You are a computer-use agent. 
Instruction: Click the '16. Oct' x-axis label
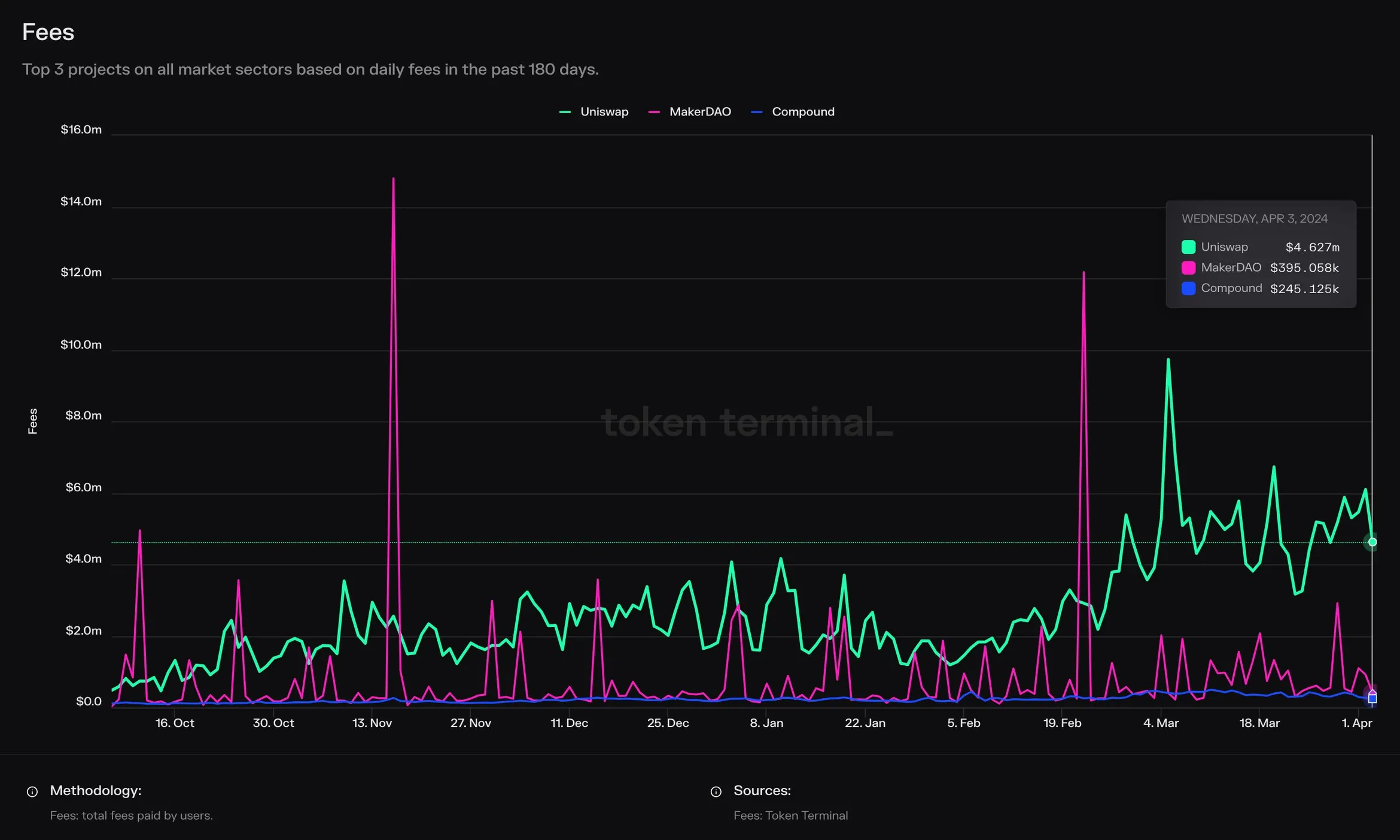pyautogui.click(x=175, y=723)
